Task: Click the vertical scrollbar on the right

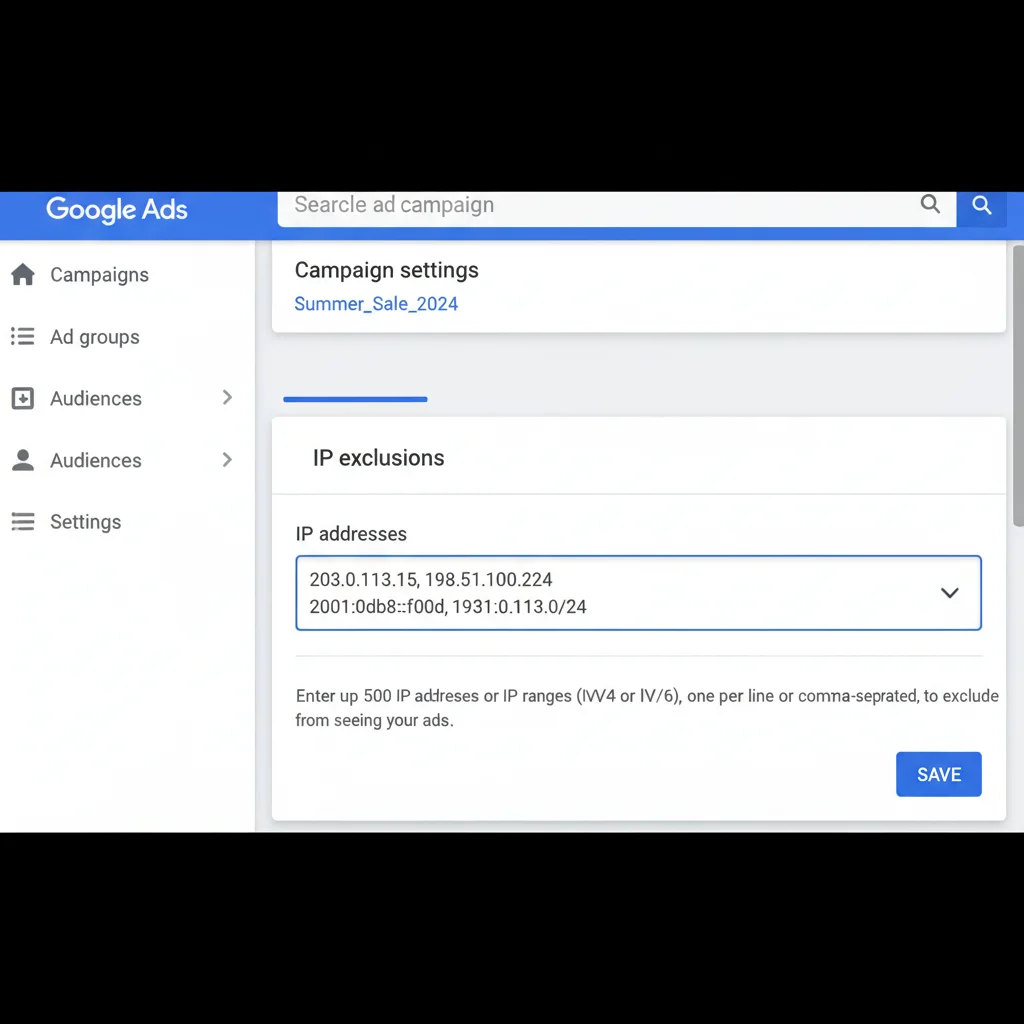Action: [x=1018, y=385]
